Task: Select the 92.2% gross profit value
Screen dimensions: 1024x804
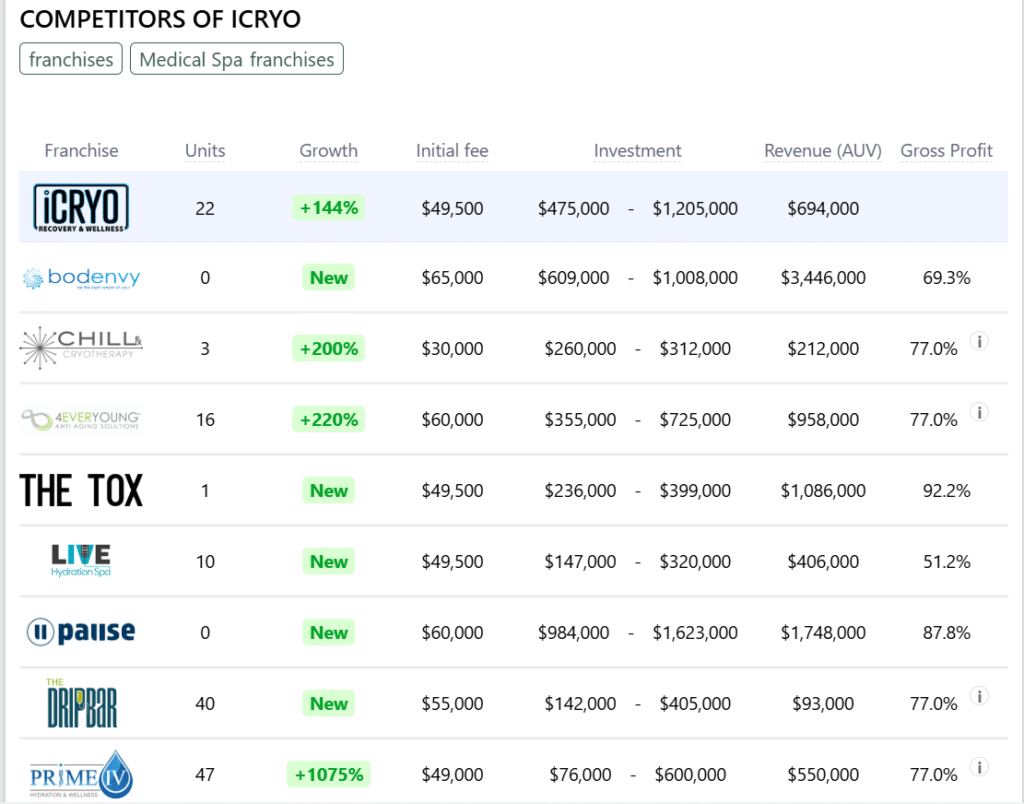Action: coord(946,490)
